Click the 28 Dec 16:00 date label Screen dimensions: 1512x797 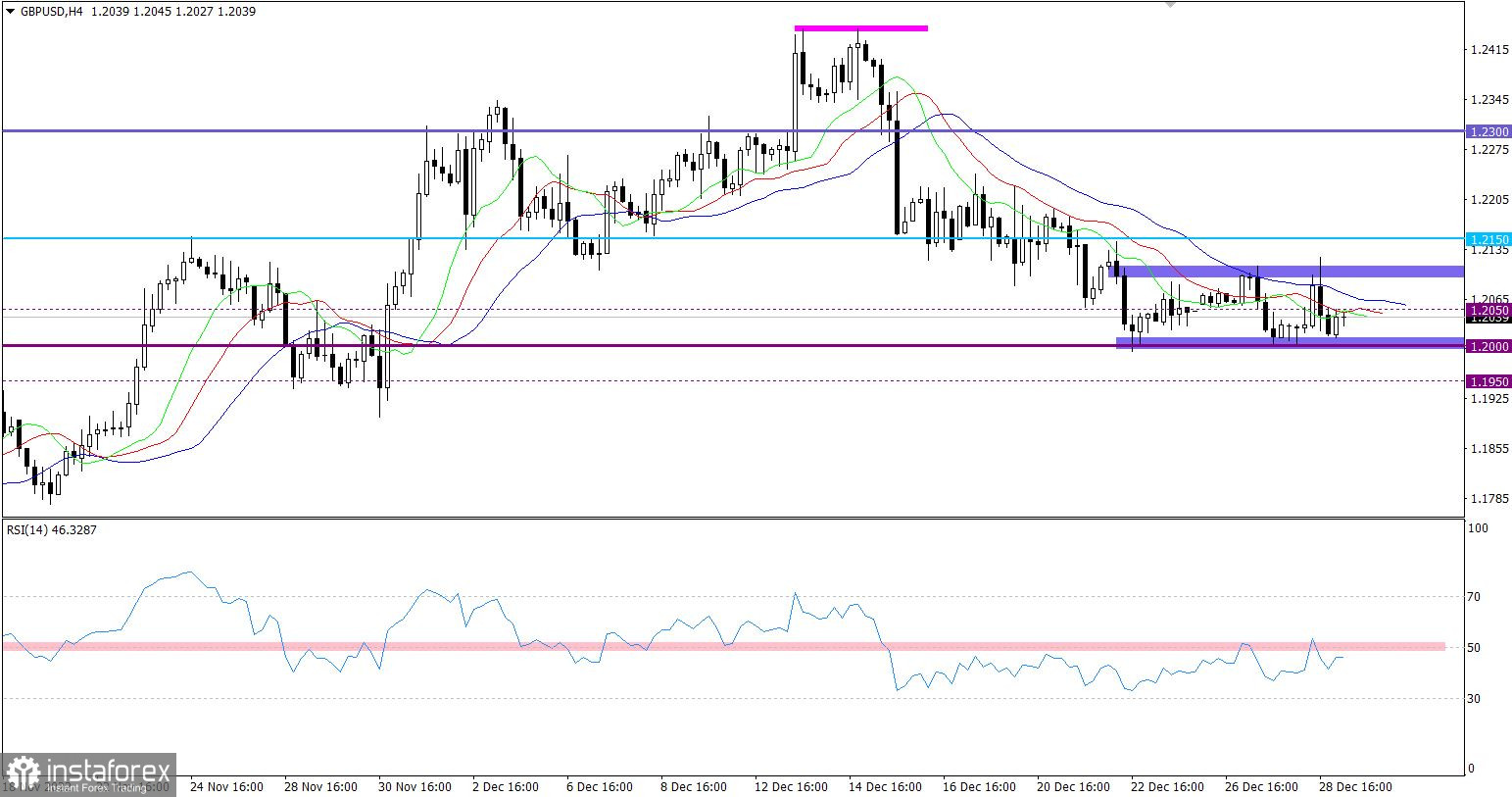[x=1355, y=786]
